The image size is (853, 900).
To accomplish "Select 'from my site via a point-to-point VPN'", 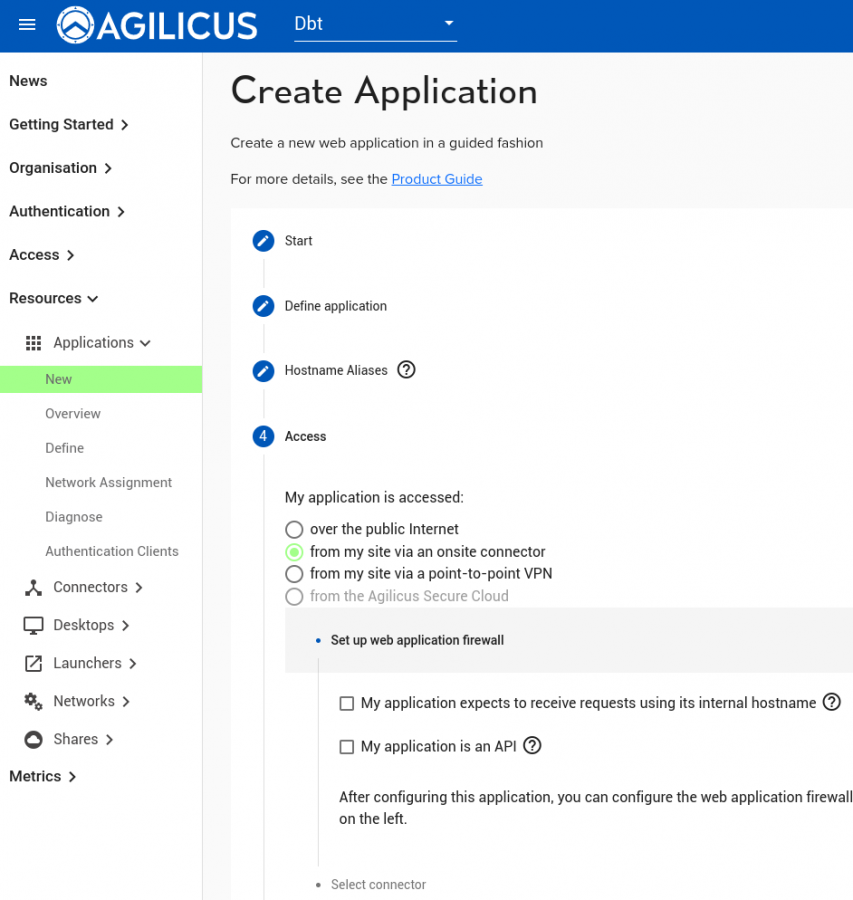I will (294, 574).
